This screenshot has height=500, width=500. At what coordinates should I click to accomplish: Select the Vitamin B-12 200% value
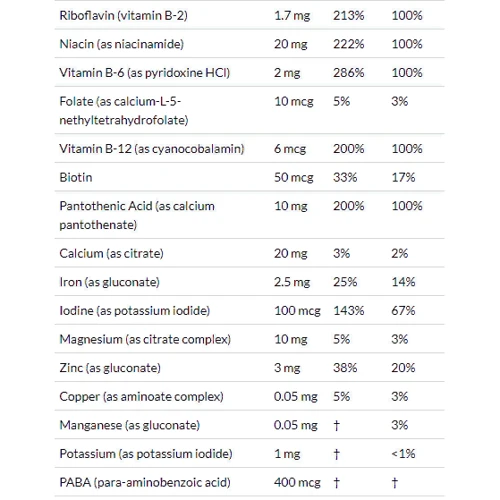click(x=348, y=149)
